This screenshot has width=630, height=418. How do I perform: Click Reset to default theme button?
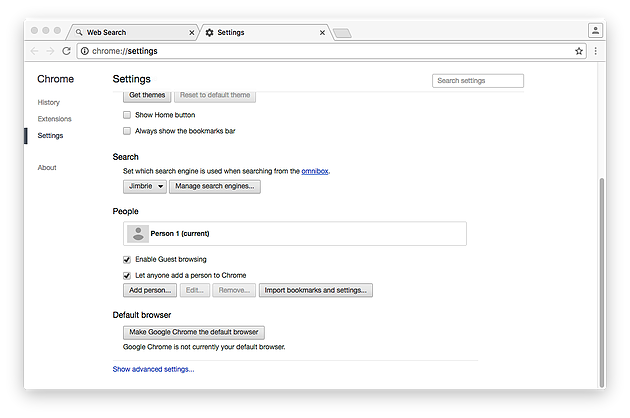coord(215,96)
